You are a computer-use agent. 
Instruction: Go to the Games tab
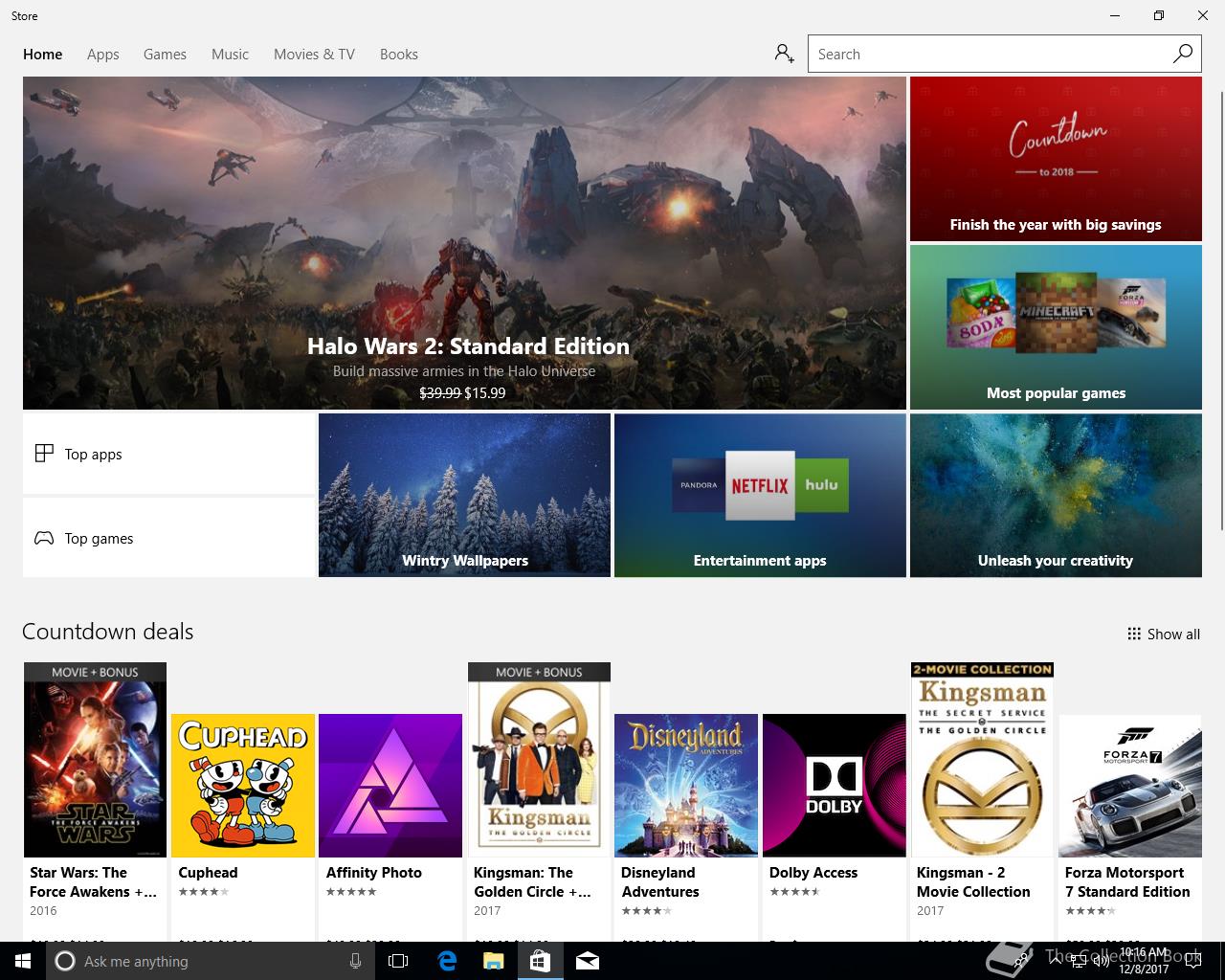(x=165, y=55)
